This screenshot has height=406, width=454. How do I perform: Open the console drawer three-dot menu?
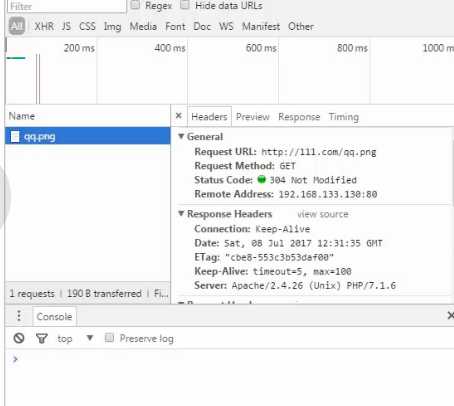[x=19, y=315]
